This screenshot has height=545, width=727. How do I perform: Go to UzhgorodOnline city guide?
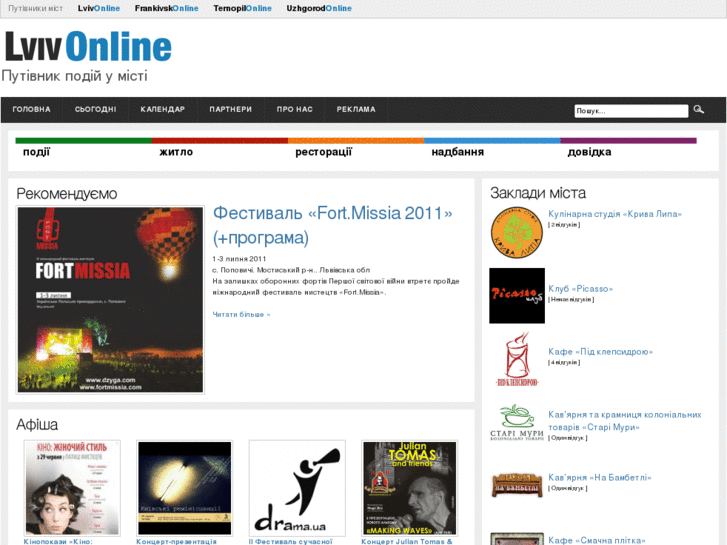point(319,8)
